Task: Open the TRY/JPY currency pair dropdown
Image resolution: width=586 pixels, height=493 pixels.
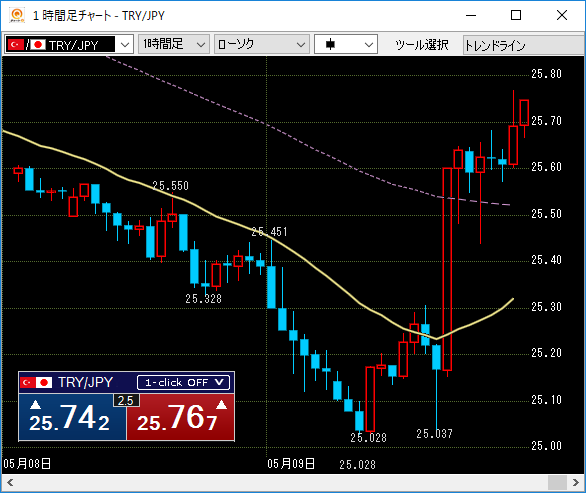Action: tap(69, 45)
